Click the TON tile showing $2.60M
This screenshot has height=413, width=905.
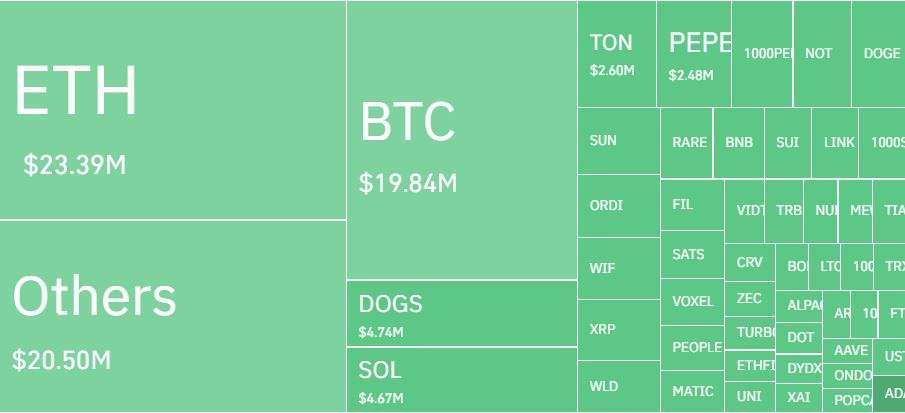(x=616, y=54)
